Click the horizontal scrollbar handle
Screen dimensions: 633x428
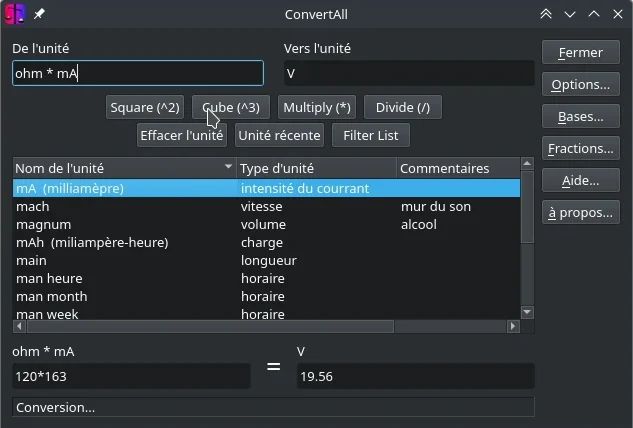point(210,326)
